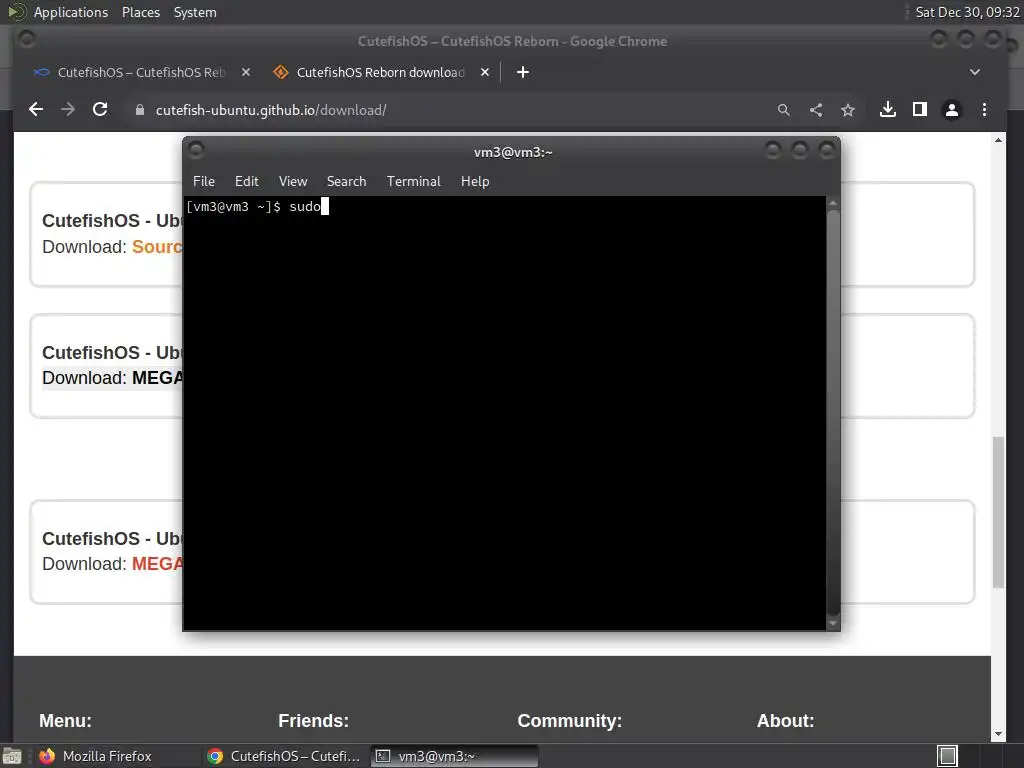Open the Terminal menu item
Image resolution: width=1024 pixels, height=768 pixels.
click(x=413, y=181)
